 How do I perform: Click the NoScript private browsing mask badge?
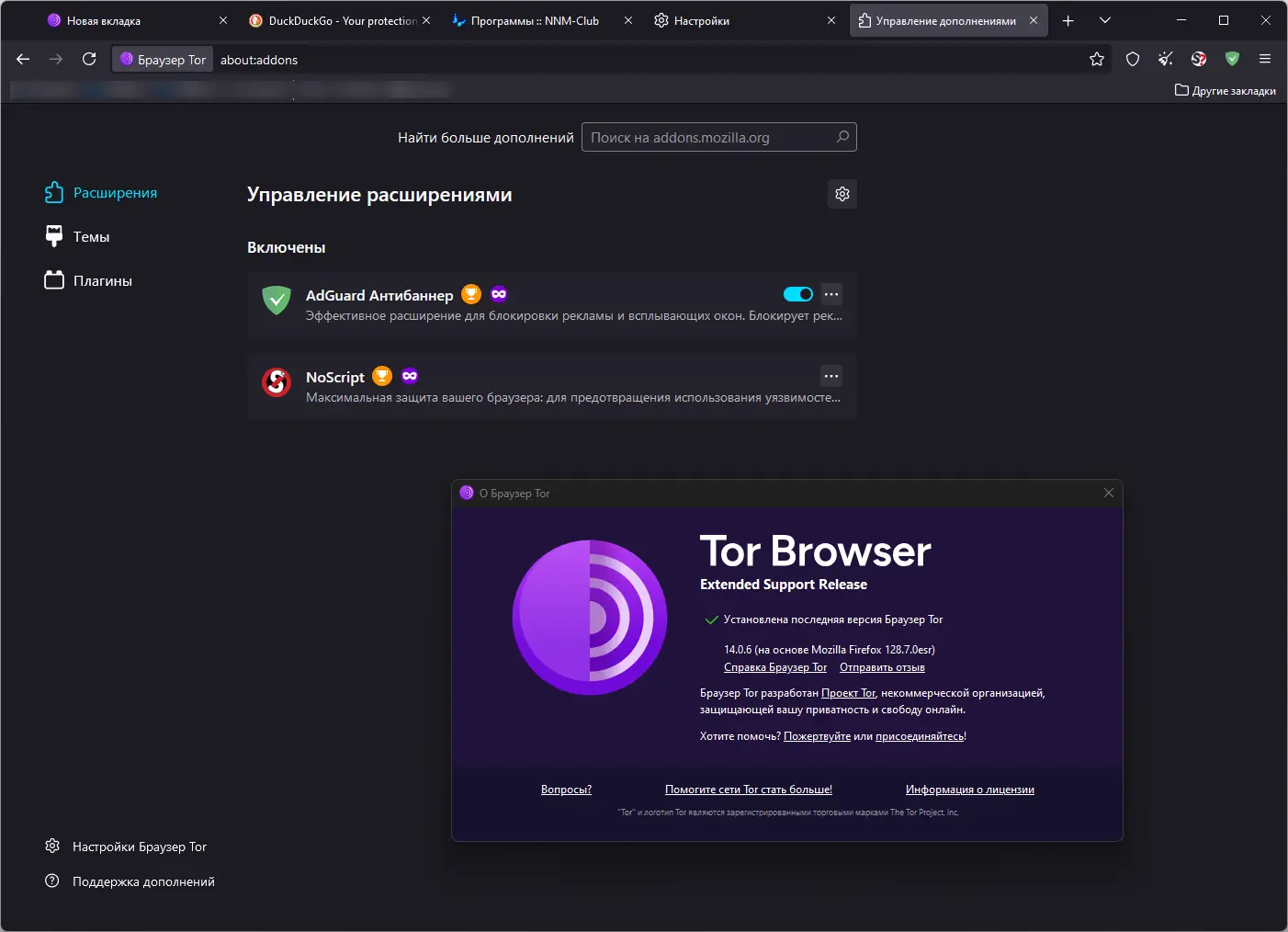click(410, 376)
